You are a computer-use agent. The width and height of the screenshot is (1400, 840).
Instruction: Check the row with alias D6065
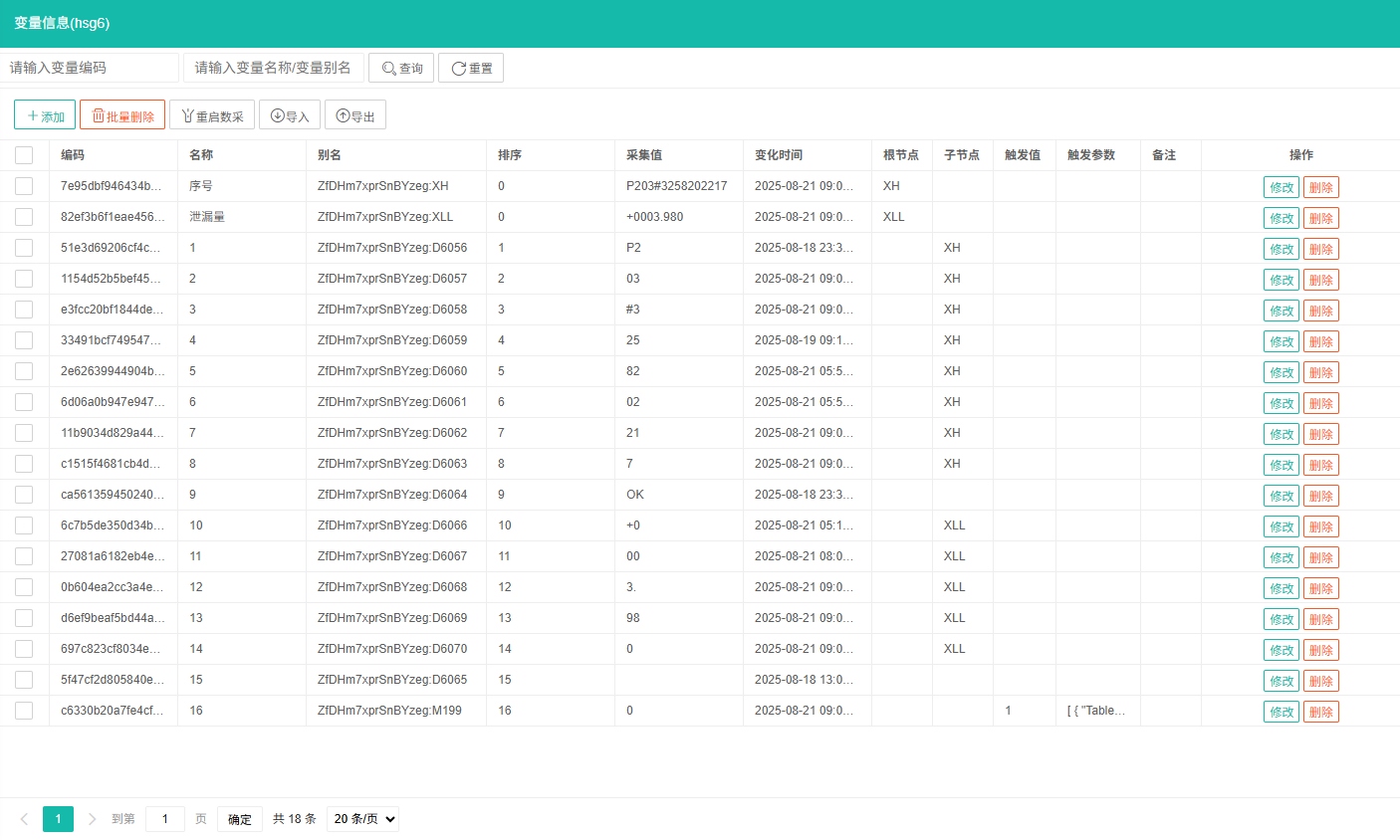coord(24,680)
